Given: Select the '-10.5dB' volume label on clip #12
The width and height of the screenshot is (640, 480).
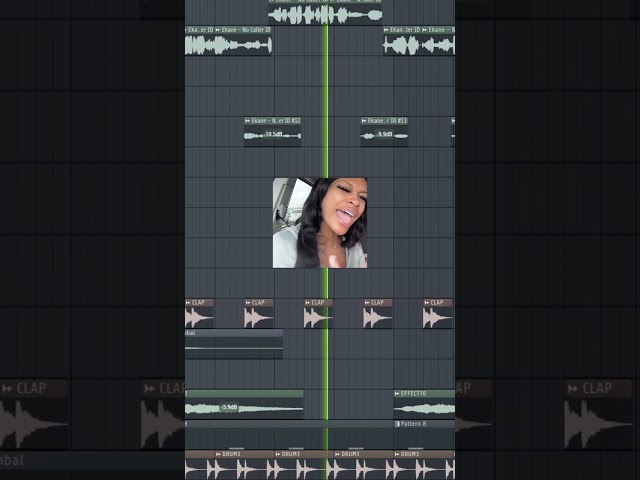Looking at the screenshot, I should point(273,134).
